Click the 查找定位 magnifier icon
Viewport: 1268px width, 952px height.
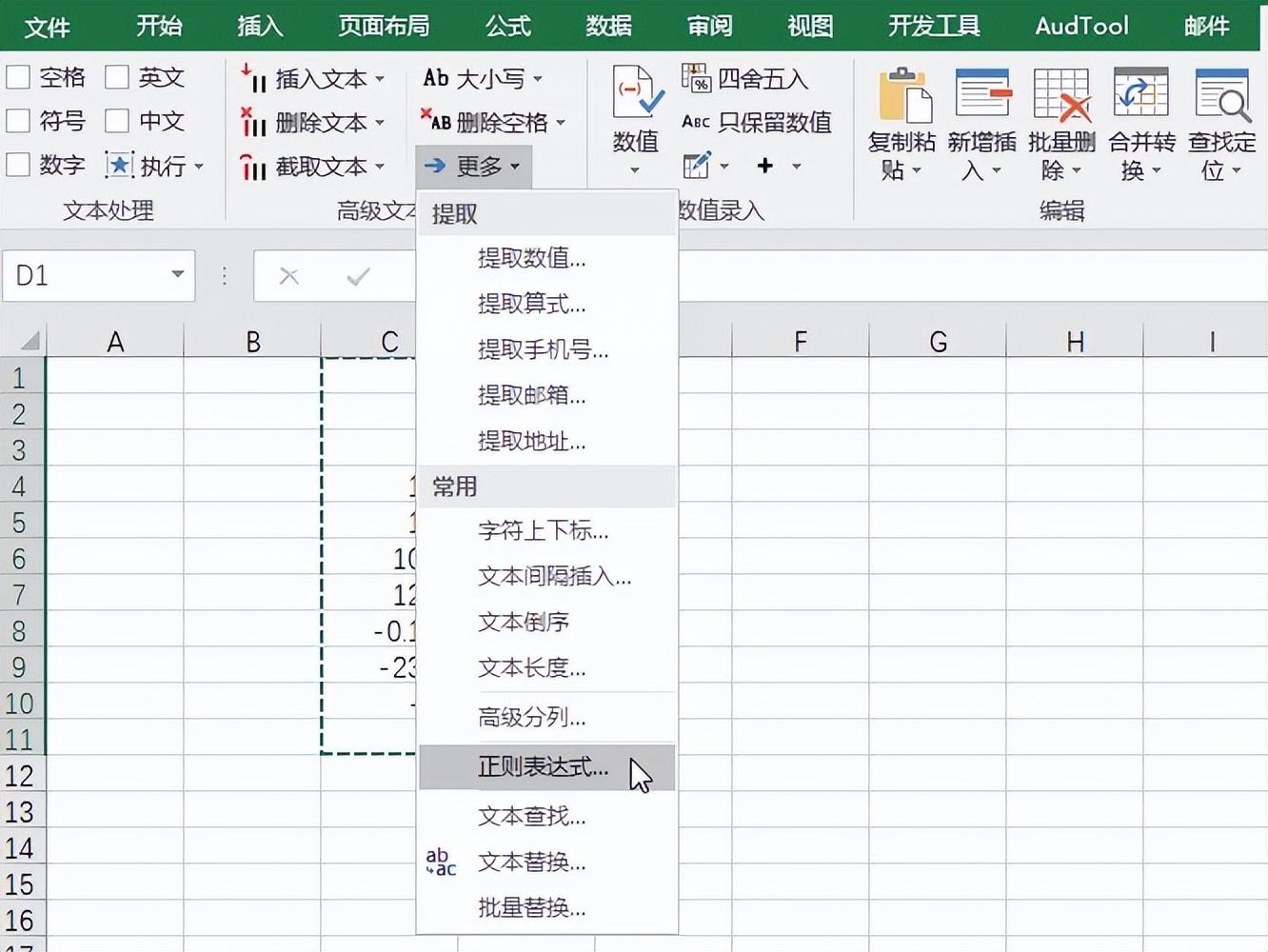pos(1222,95)
